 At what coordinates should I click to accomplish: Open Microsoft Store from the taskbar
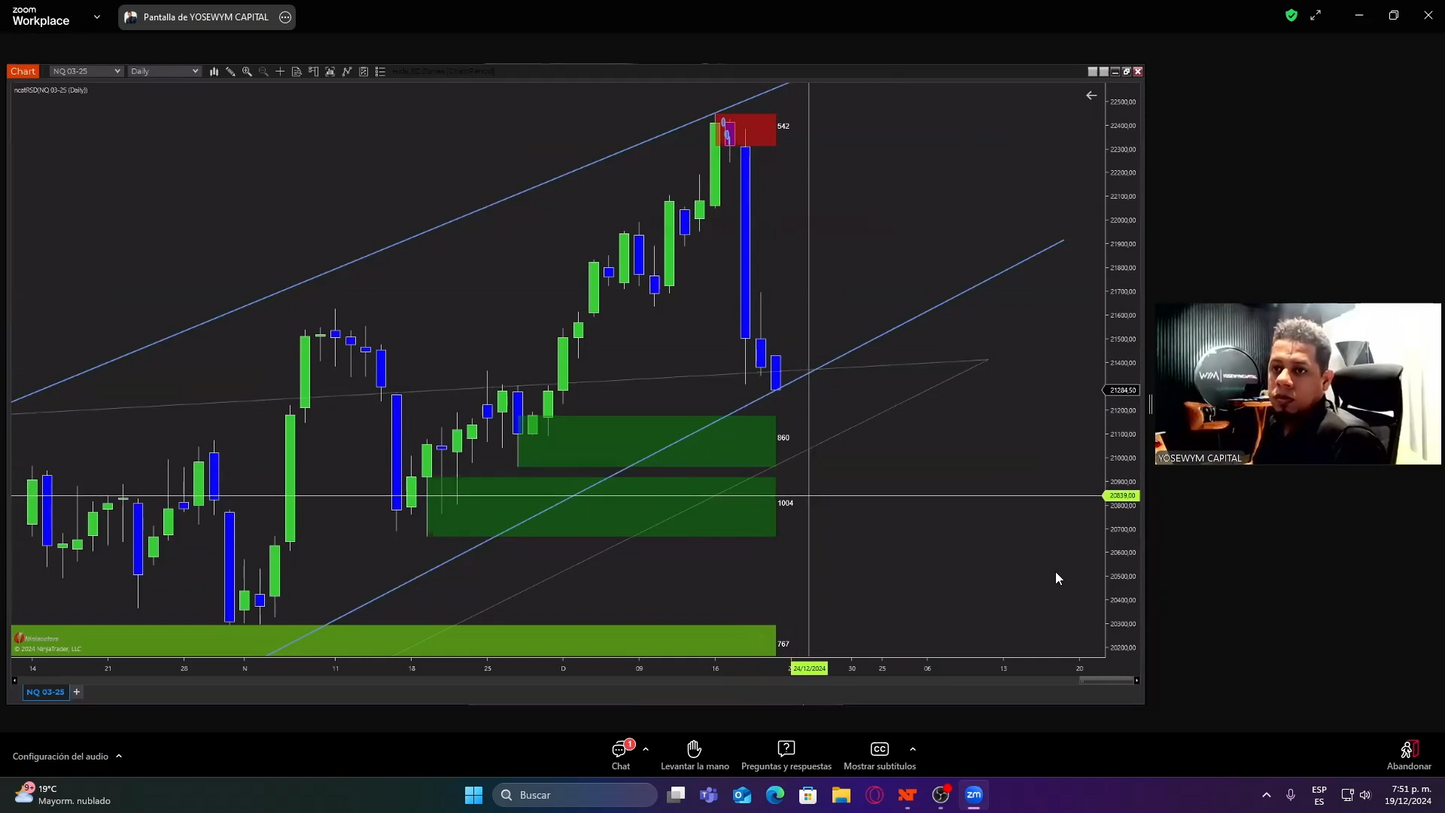point(808,795)
